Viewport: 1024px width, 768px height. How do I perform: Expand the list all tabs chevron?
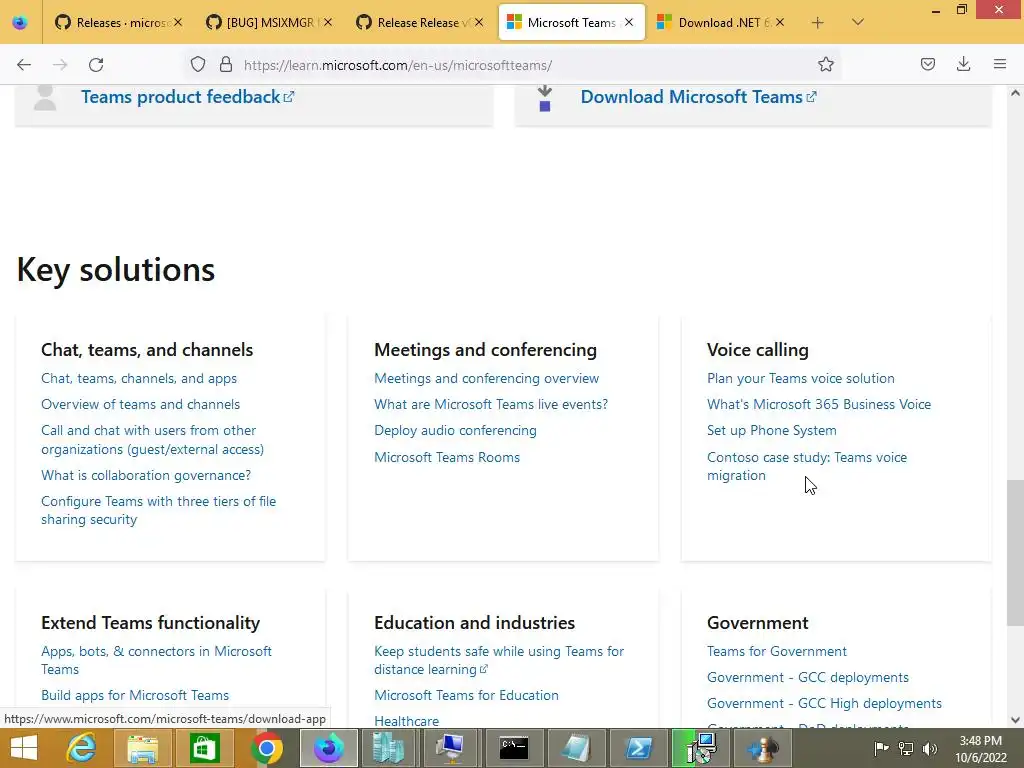click(x=858, y=22)
